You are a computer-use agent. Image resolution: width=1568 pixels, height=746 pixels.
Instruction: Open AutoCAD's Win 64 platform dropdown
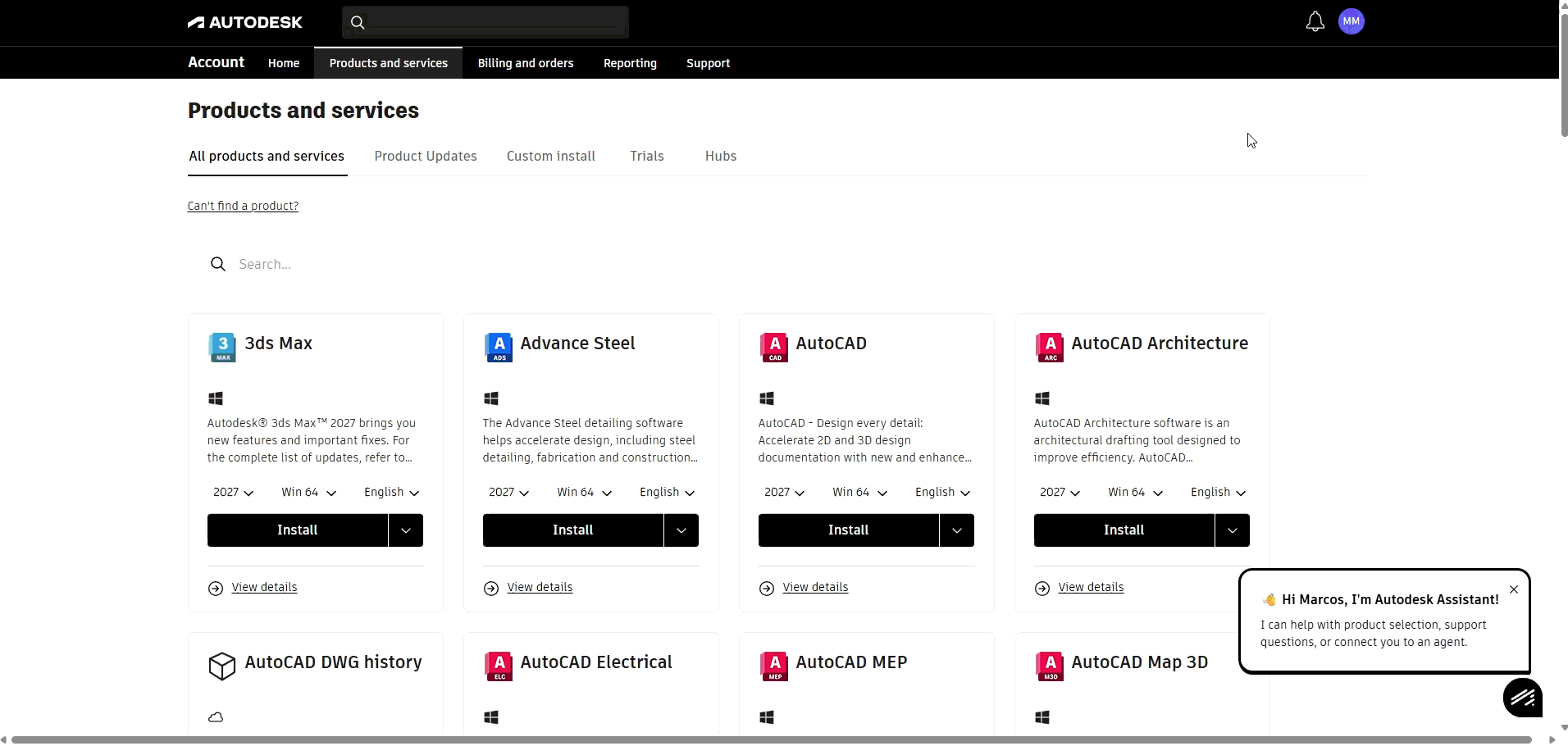click(x=859, y=493)
